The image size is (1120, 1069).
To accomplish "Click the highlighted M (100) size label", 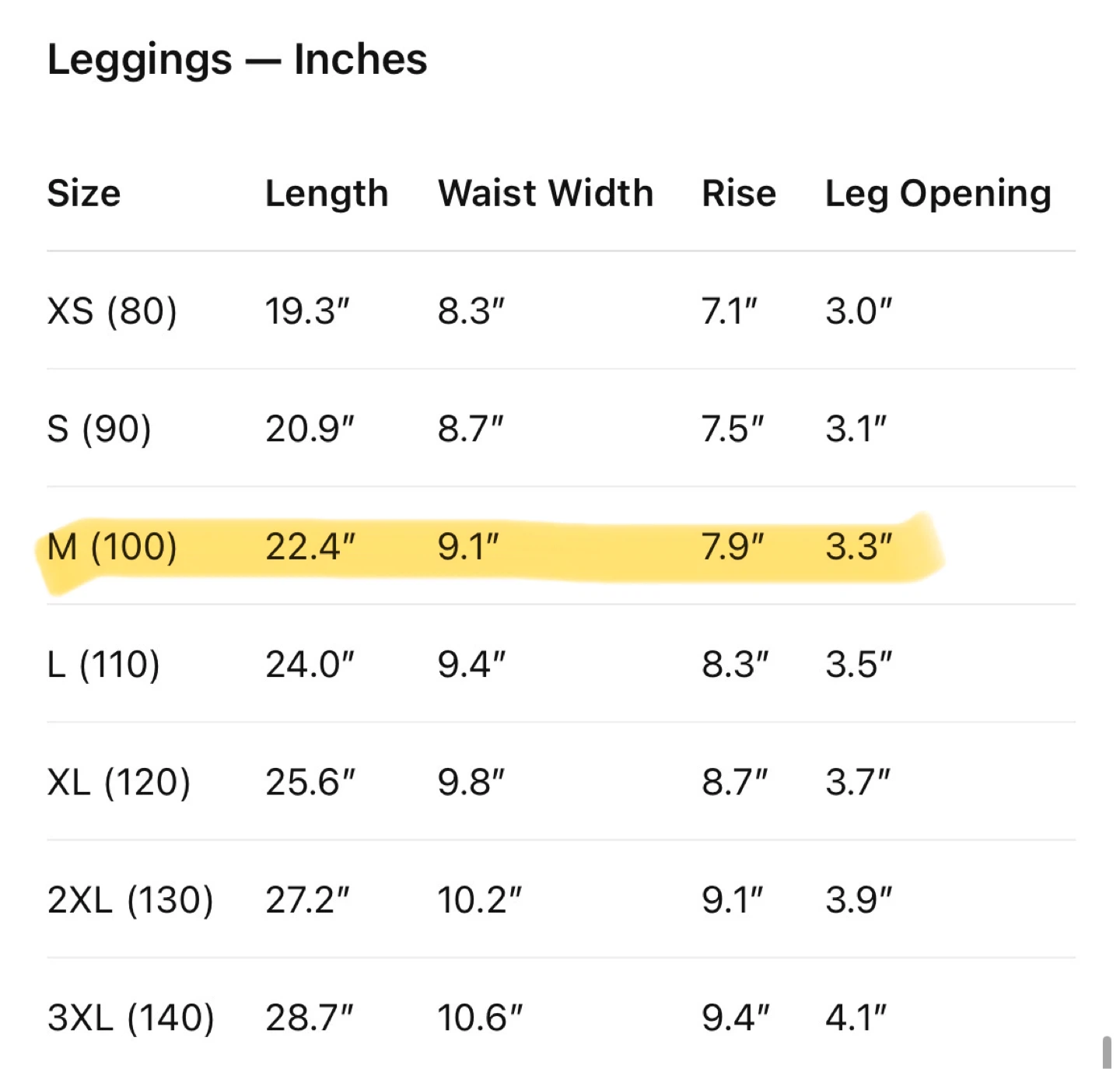I will click(x=112, y=546).
